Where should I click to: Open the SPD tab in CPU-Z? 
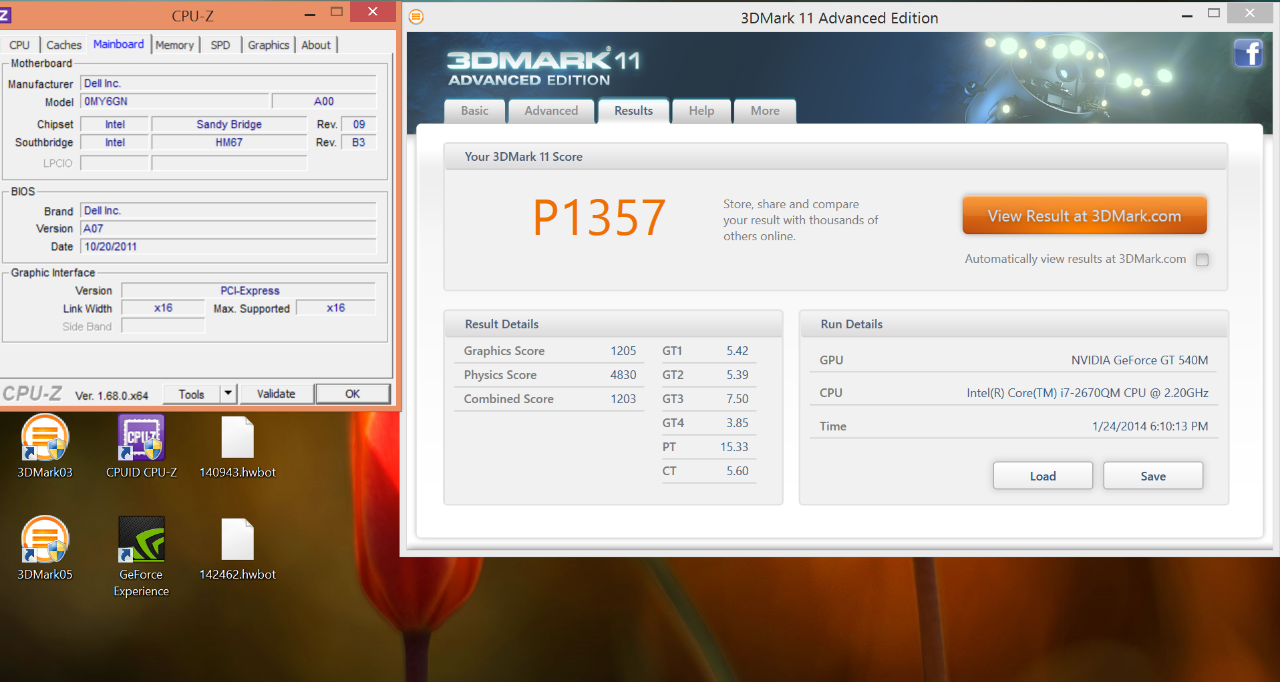tap(220, 45)
